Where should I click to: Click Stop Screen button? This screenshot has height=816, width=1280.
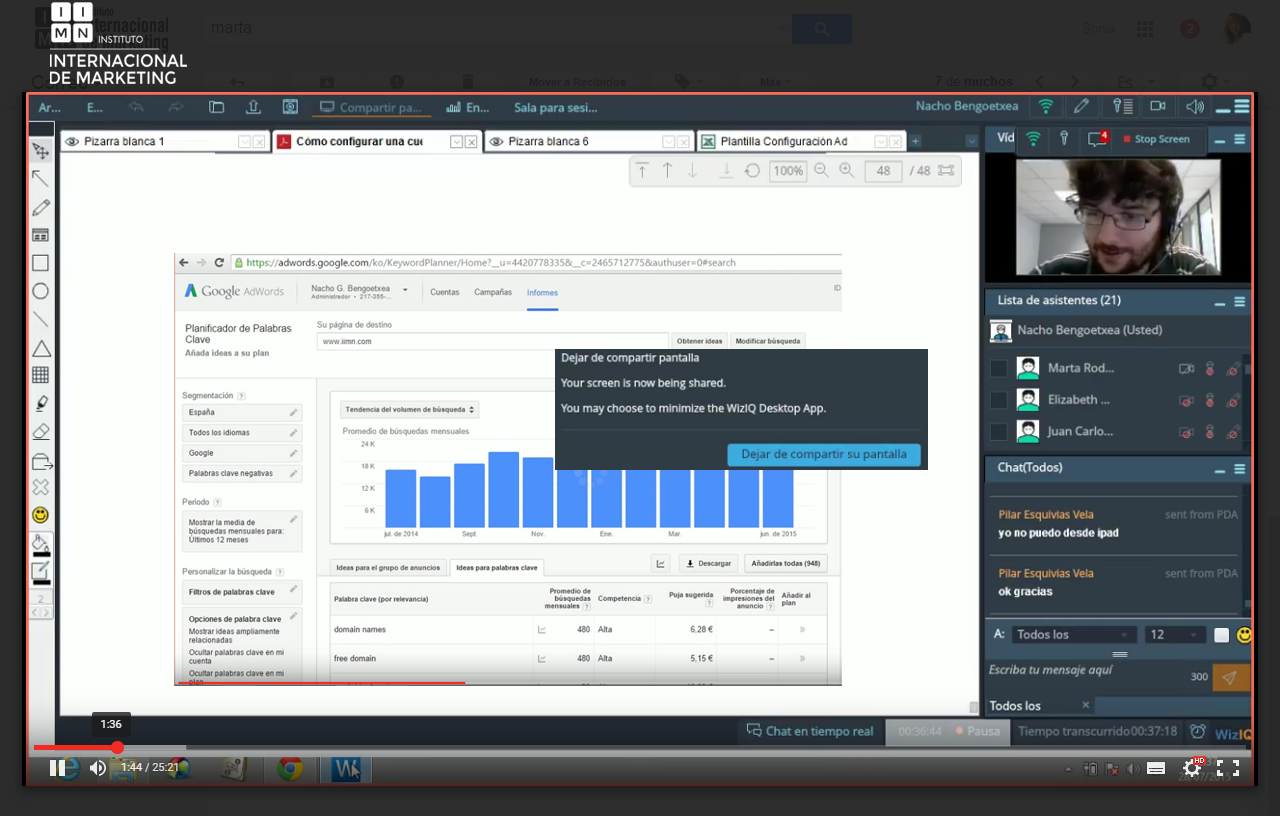[1157, 139]
